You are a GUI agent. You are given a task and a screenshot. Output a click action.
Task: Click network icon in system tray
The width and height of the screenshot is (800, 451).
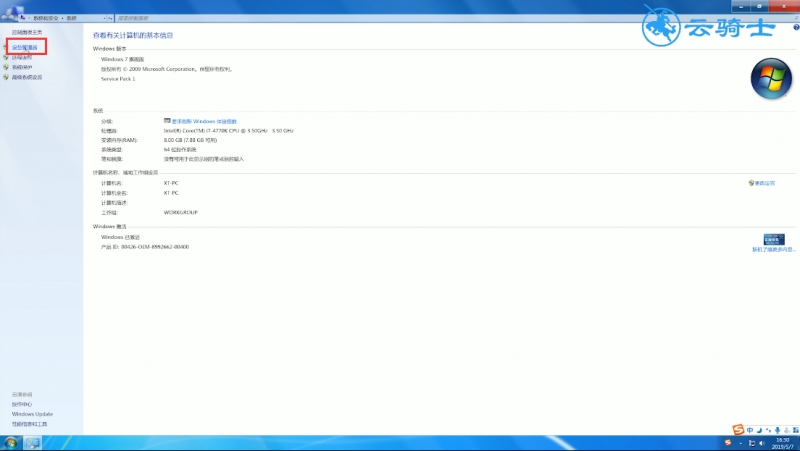click(752, 443)
